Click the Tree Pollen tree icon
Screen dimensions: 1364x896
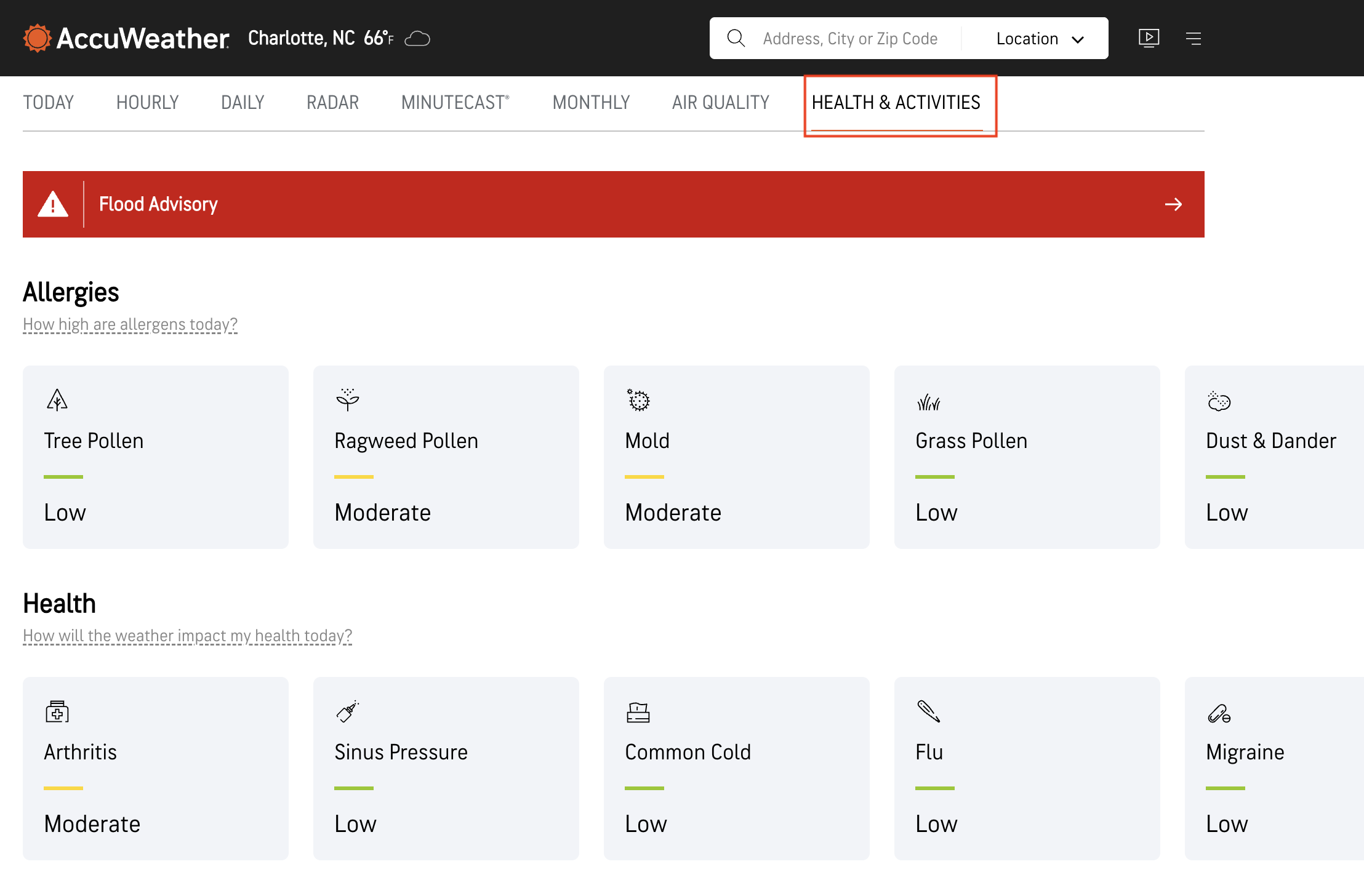tap(57, 400)
